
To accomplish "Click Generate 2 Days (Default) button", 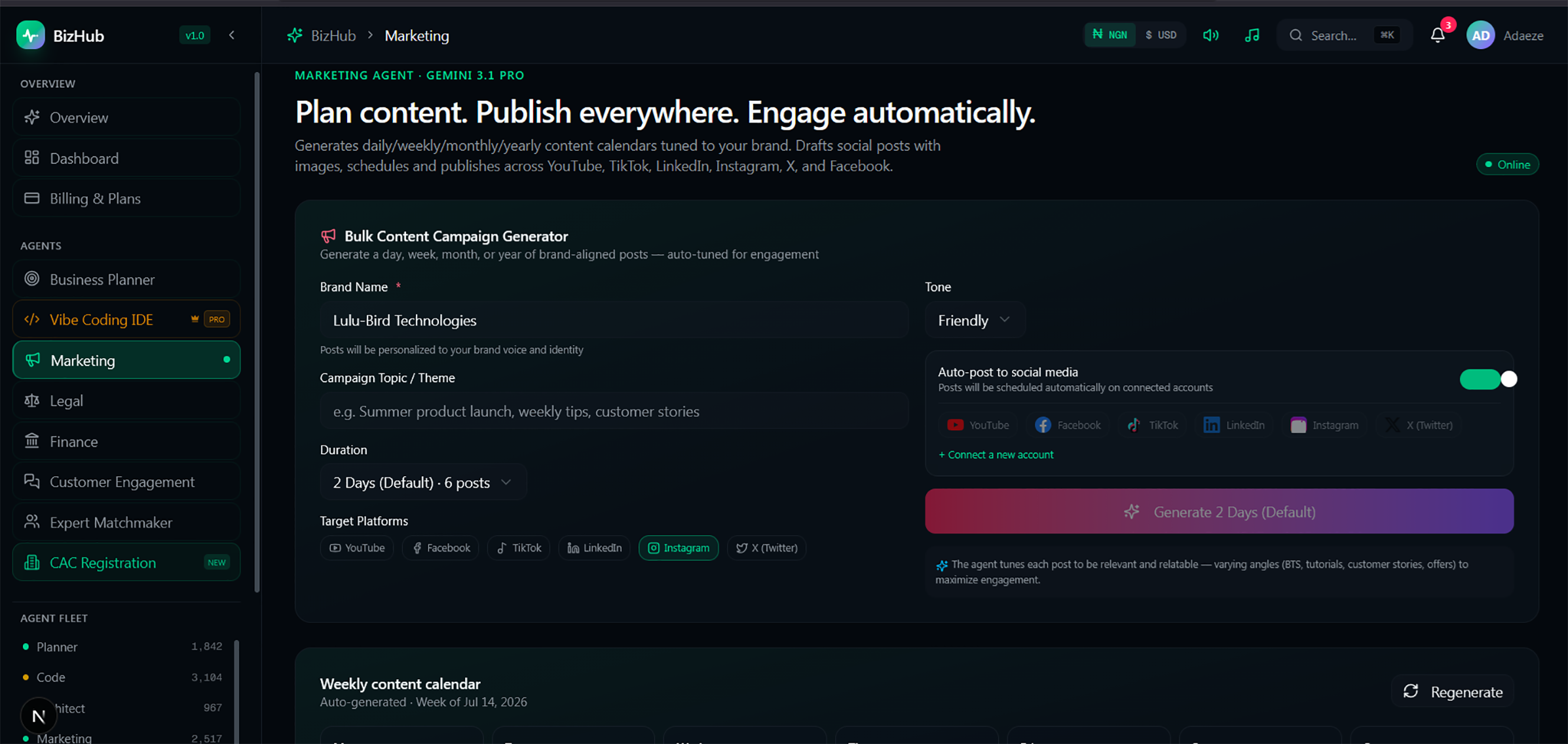I will (1219, 511).
